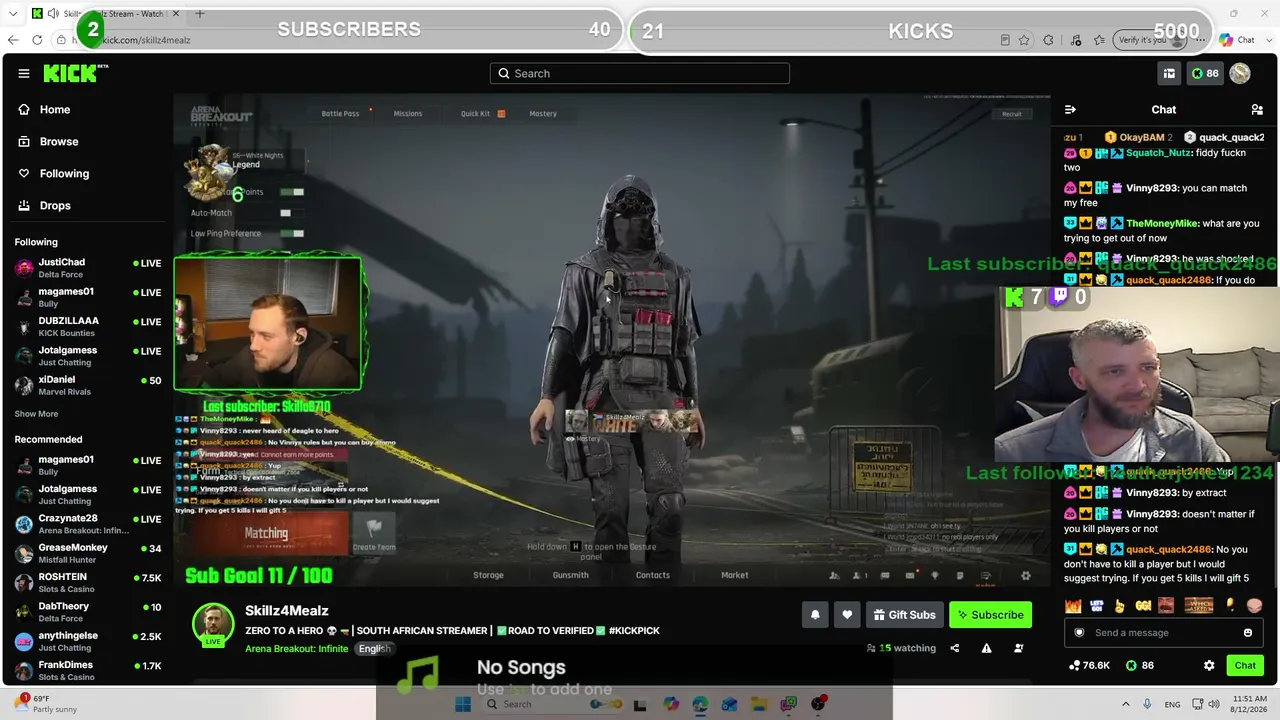This screenshot has width=1280, height=720.
Task: Click the Quick Kit tab in stream
Action: click(x=476, y=113)
